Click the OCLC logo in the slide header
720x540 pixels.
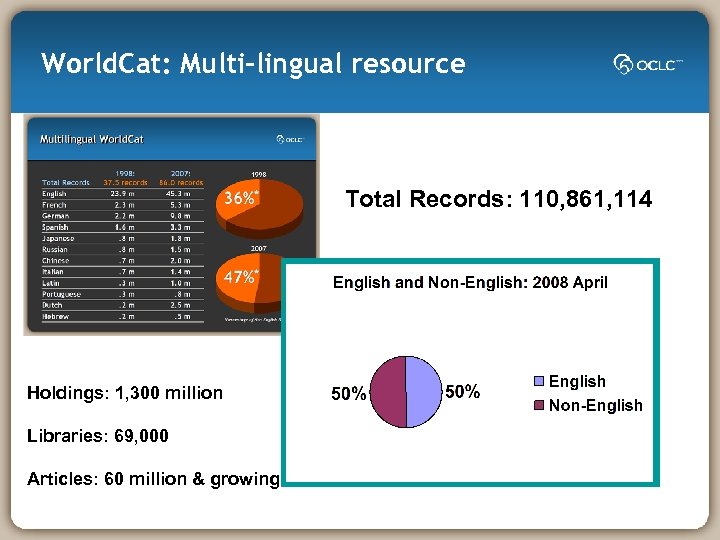tap(648, 64)
